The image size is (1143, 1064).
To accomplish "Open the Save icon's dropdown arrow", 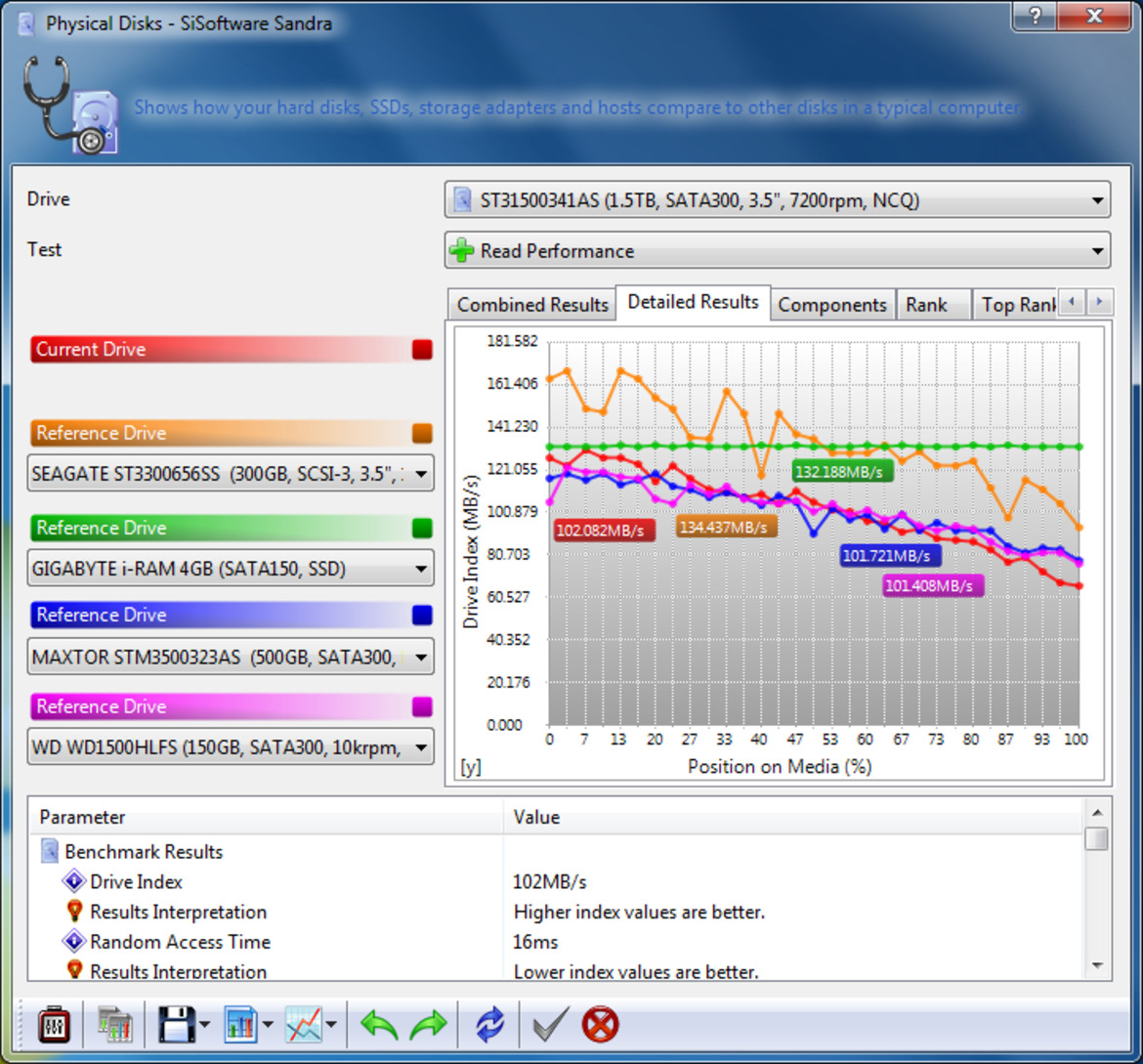I will point(205,1025).
